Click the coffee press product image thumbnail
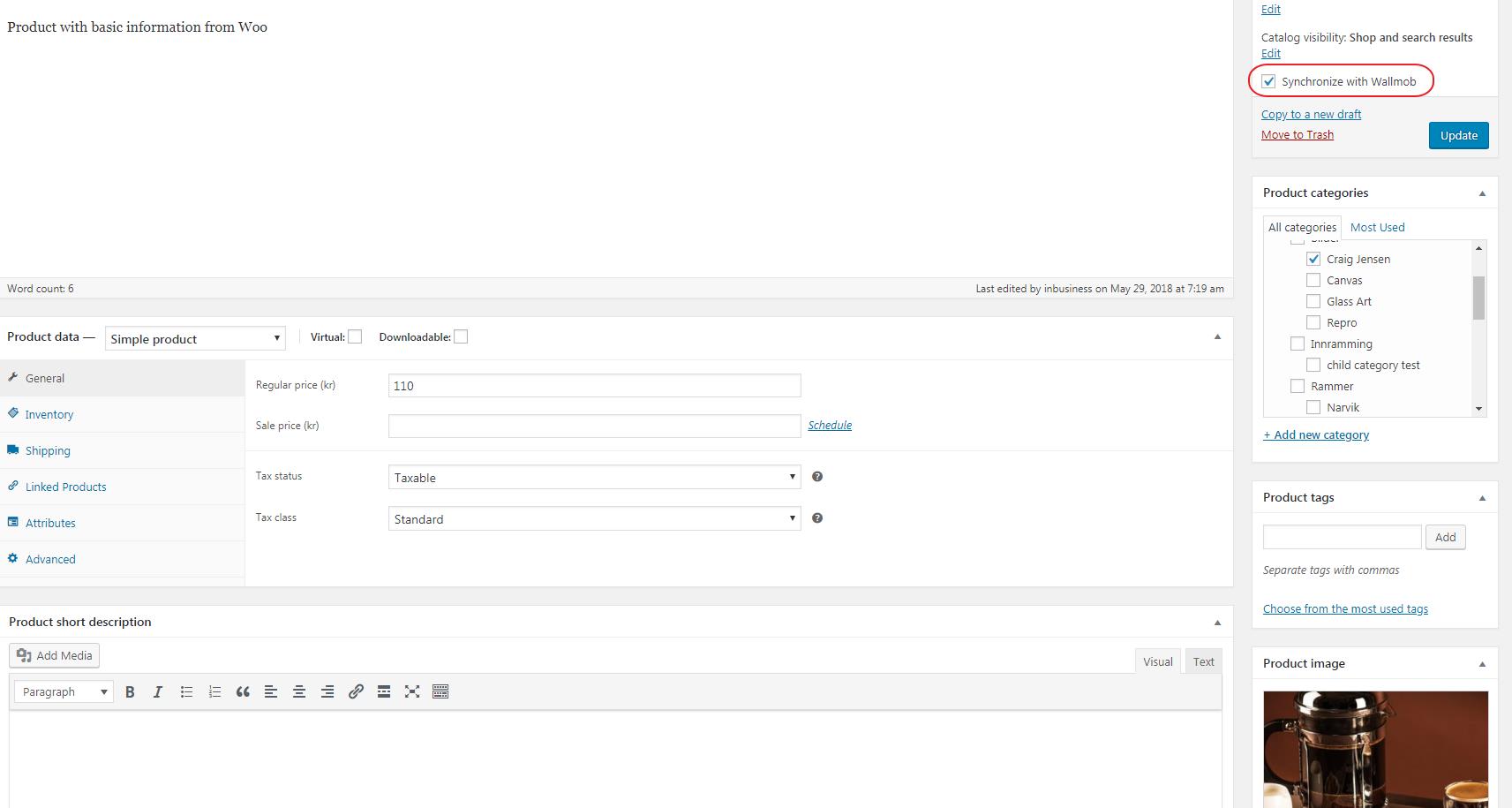Image resolution: width=1512 pixels, height=808 pixels. [x=1375, y=749]
